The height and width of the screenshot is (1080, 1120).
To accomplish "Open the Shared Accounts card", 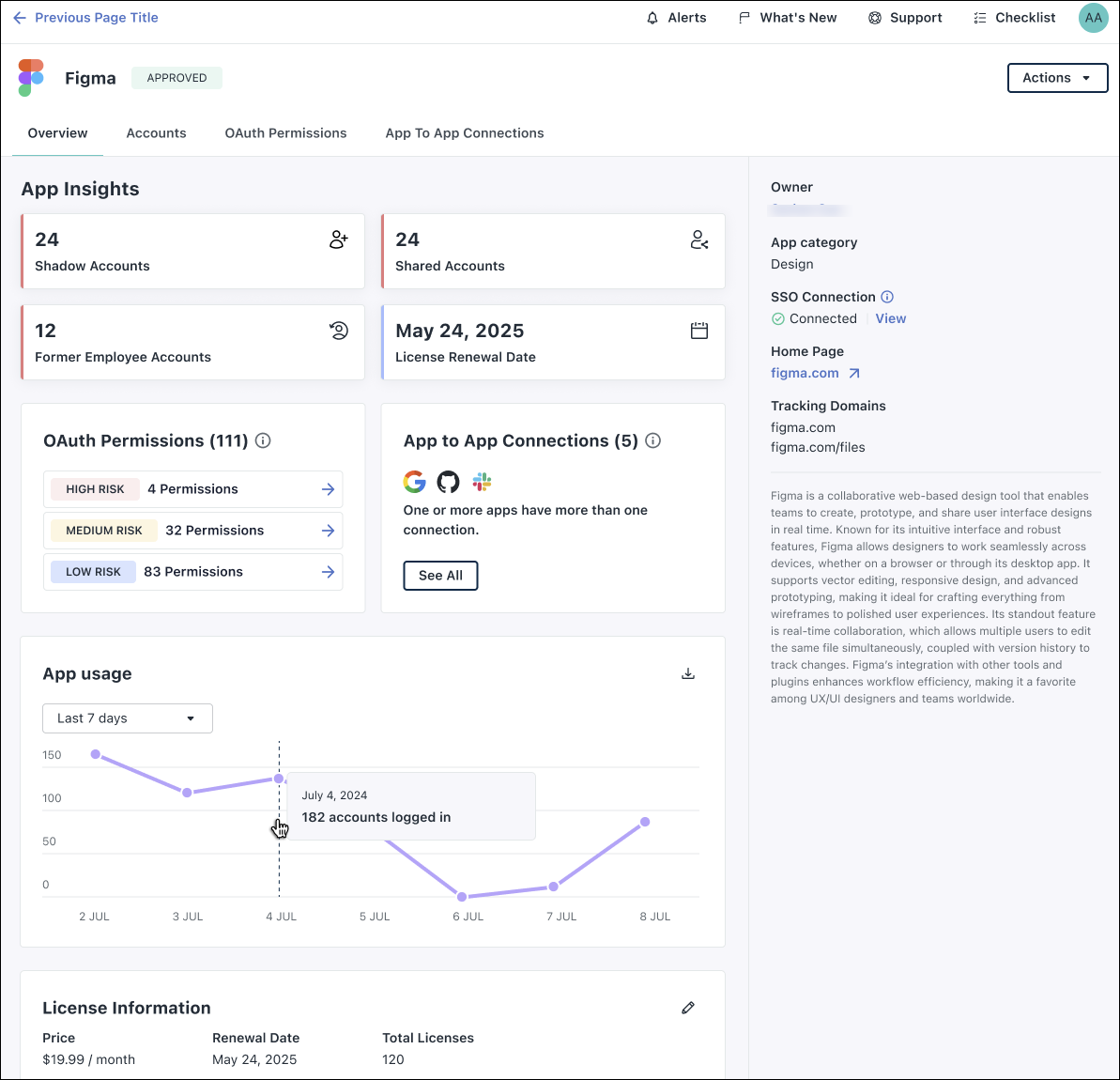I will point(554,252).
